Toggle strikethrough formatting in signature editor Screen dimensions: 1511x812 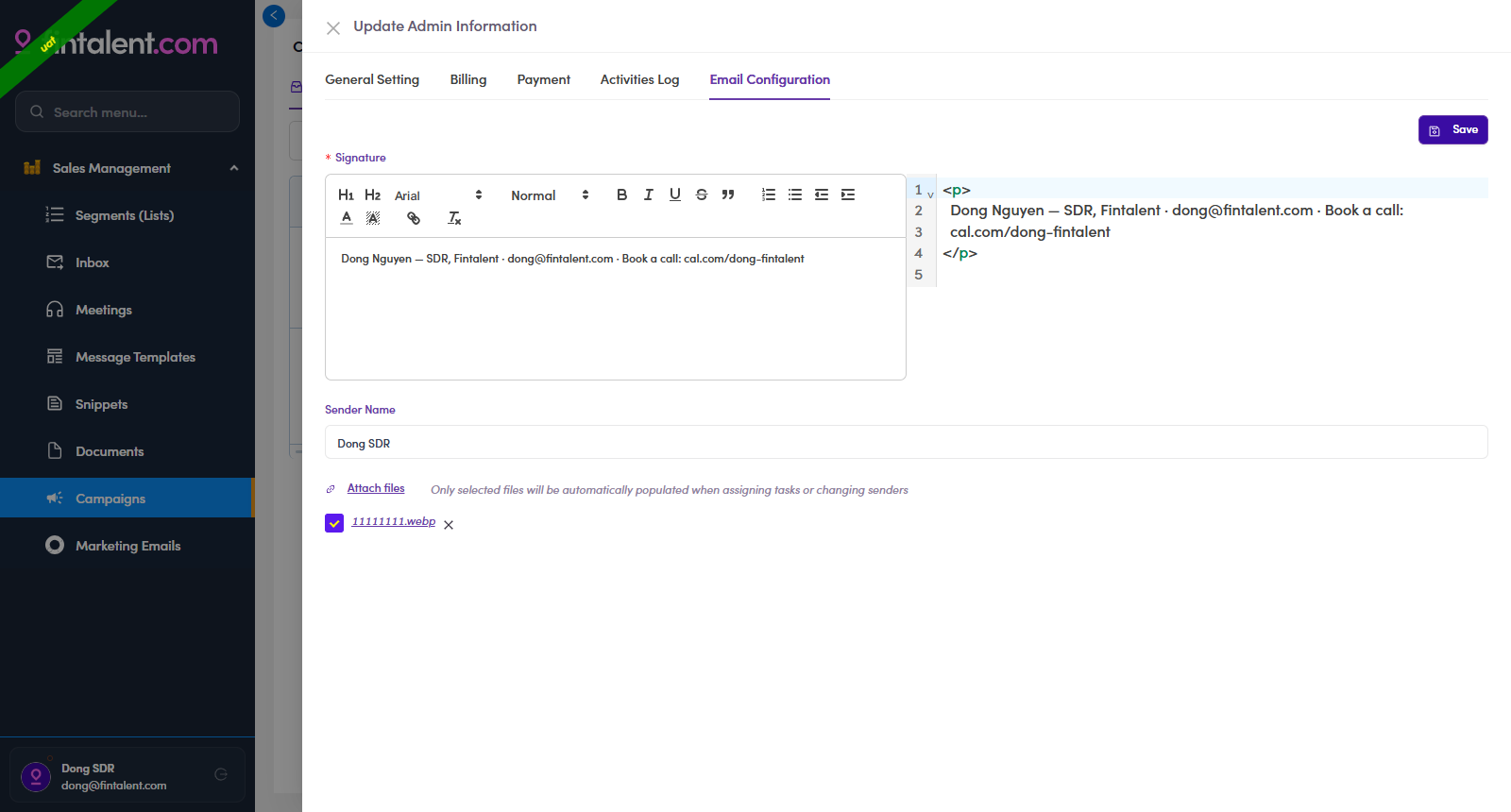(x=701, y=195)
